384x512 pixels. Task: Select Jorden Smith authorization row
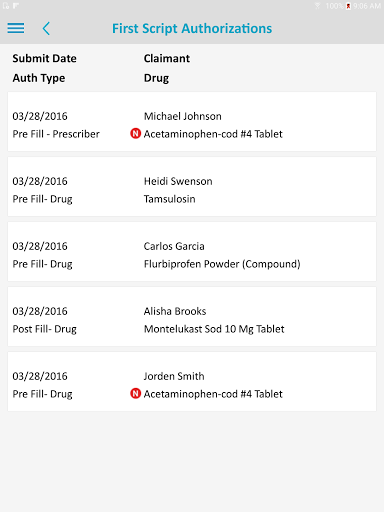pos(192,381)
